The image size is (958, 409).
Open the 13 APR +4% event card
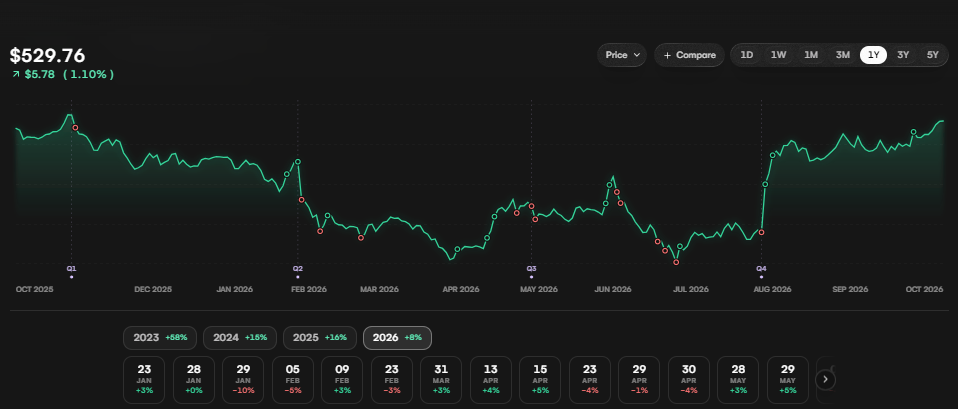pyautogui.click(x=491, y=380)
